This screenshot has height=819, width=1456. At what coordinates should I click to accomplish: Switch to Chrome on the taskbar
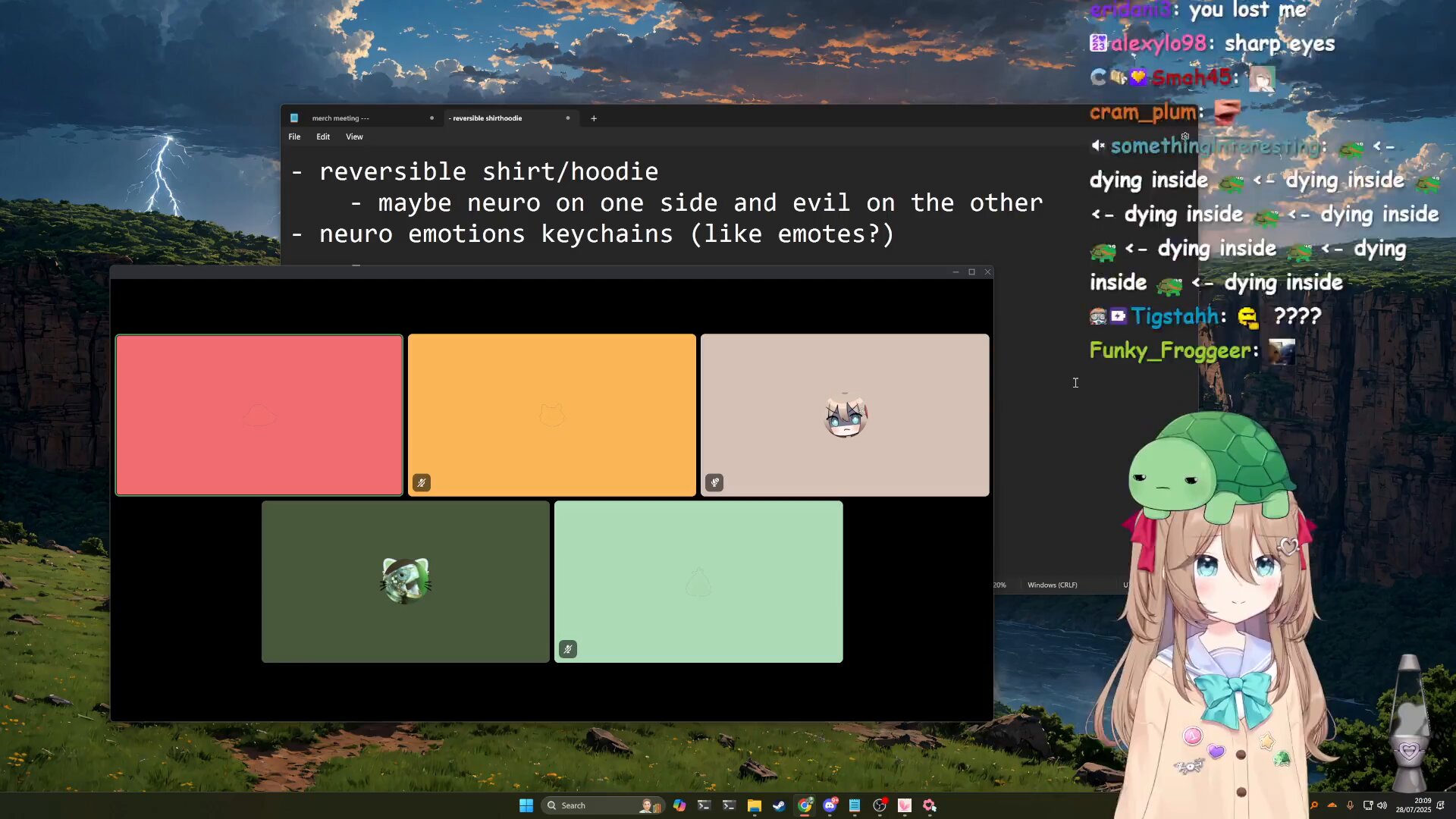pos(805,805)
